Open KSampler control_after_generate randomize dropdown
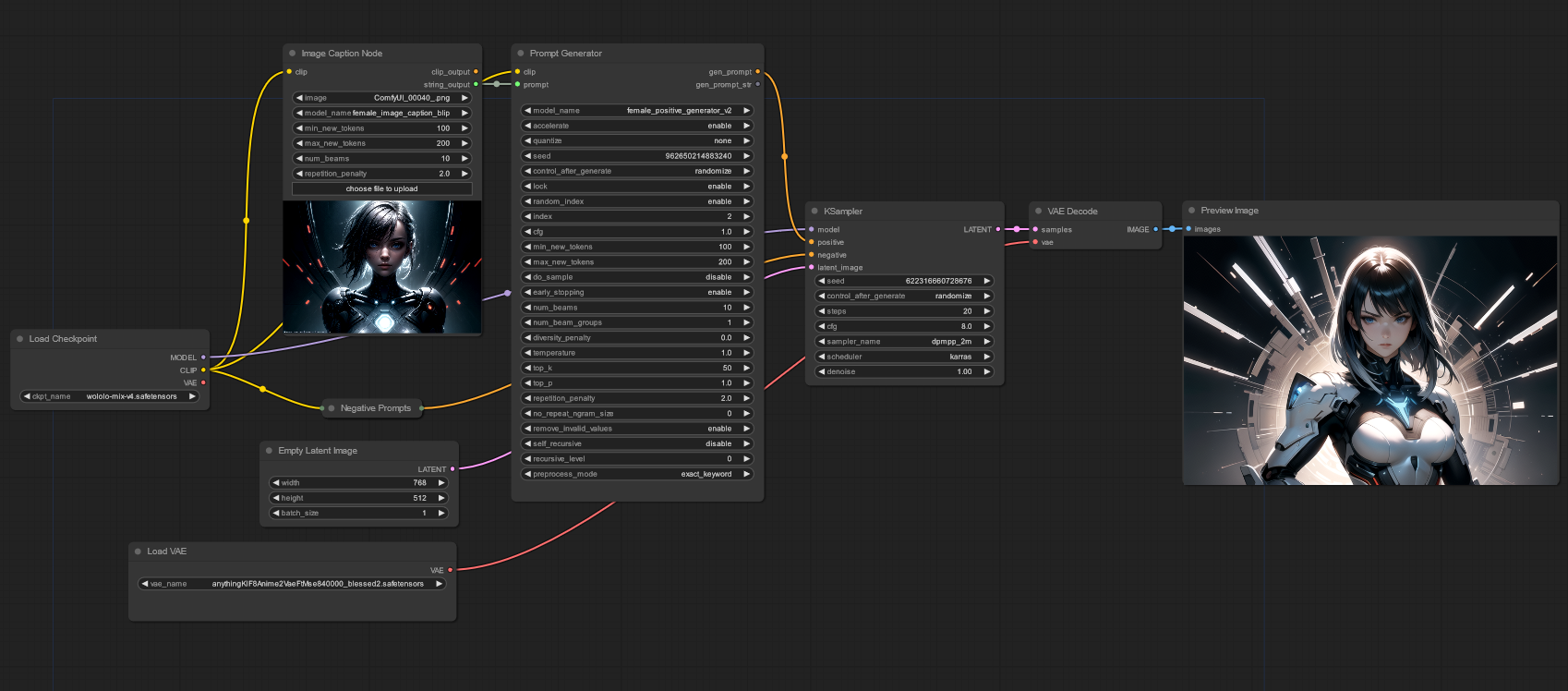Viewport: 1568px width, 691px height. click(904, 296)
